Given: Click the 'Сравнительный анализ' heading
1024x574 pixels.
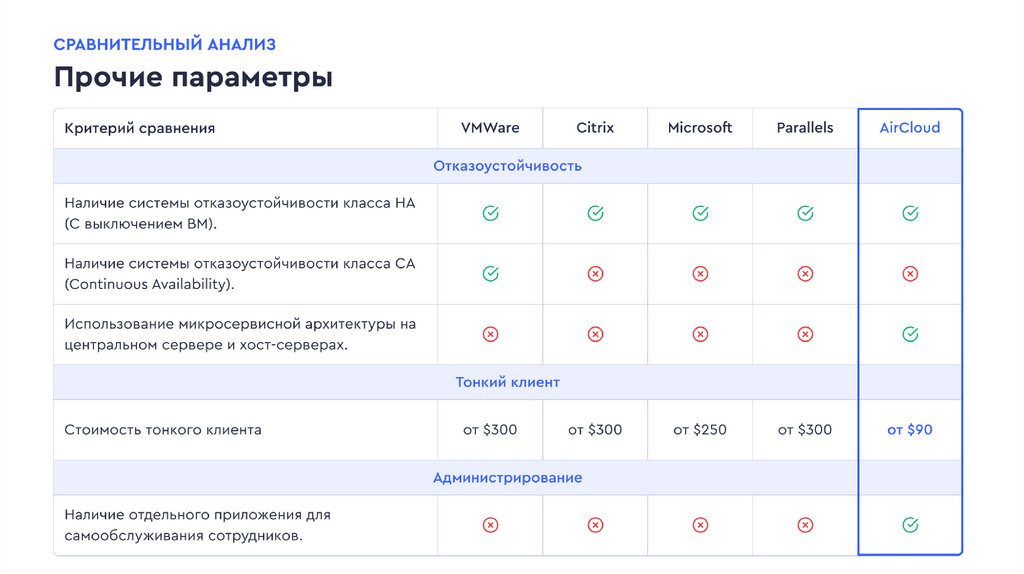Looking at the screenshot, I should (165, 44).
